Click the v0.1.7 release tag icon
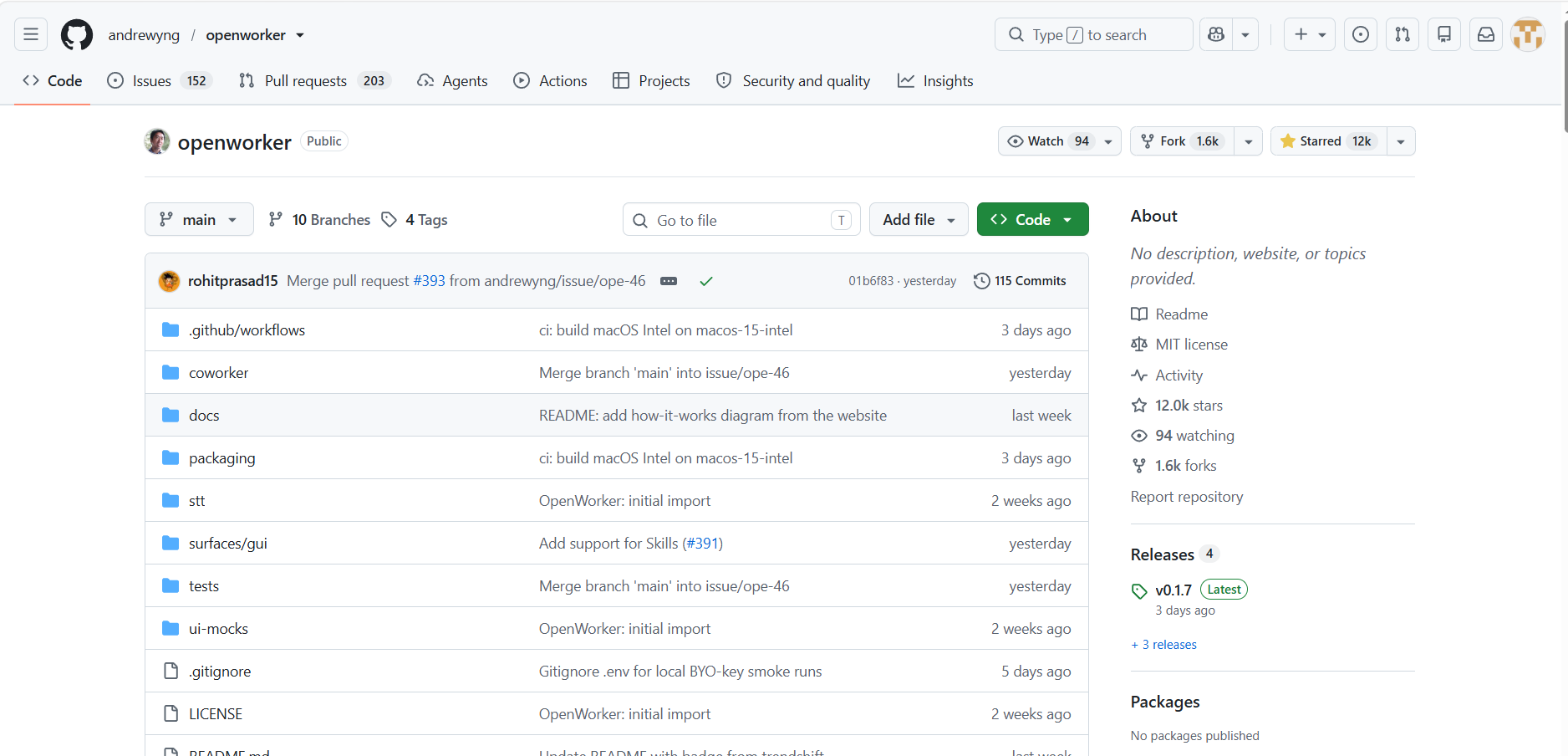The height and width of the screenshot is (756, 1568). (1139, 591)
